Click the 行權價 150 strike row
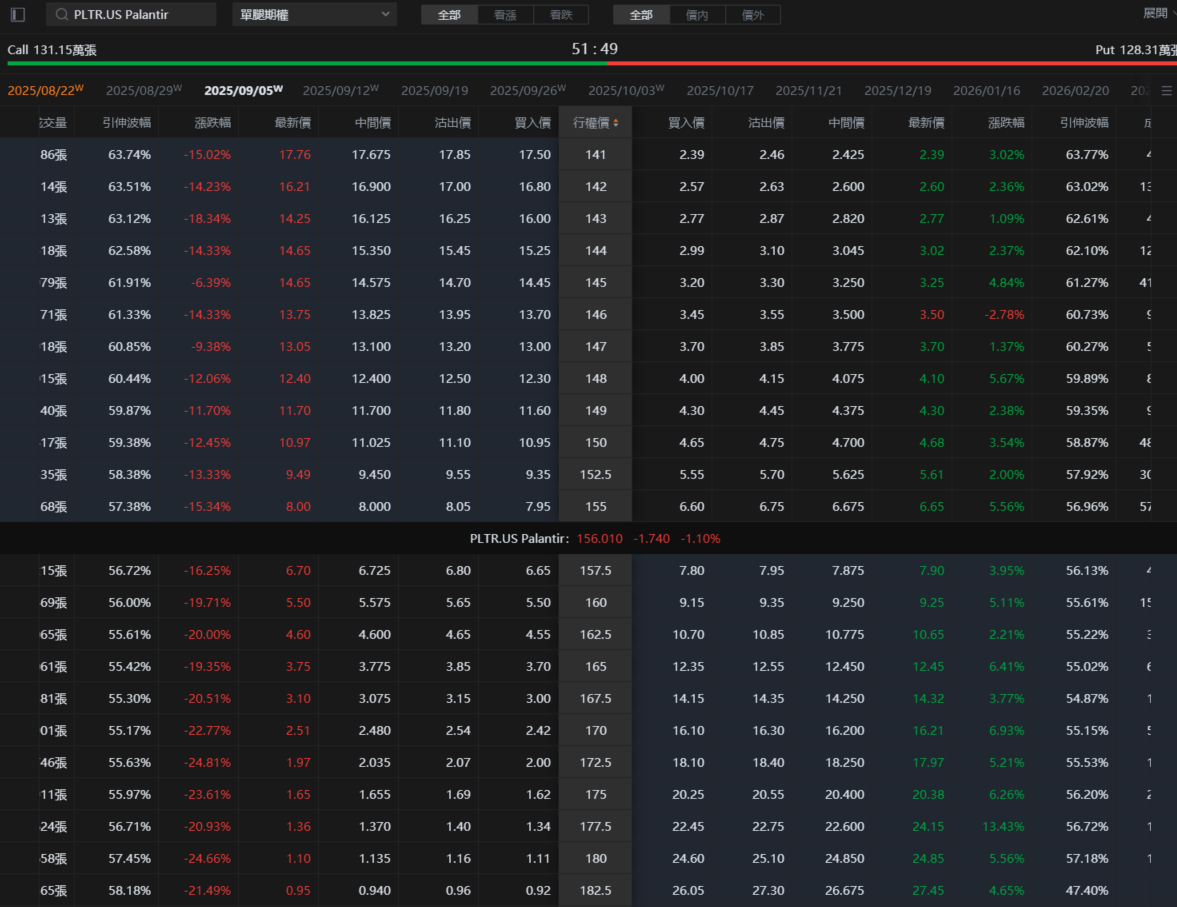The height and width of the screenshot is (907, 1177). pos(596,442)
